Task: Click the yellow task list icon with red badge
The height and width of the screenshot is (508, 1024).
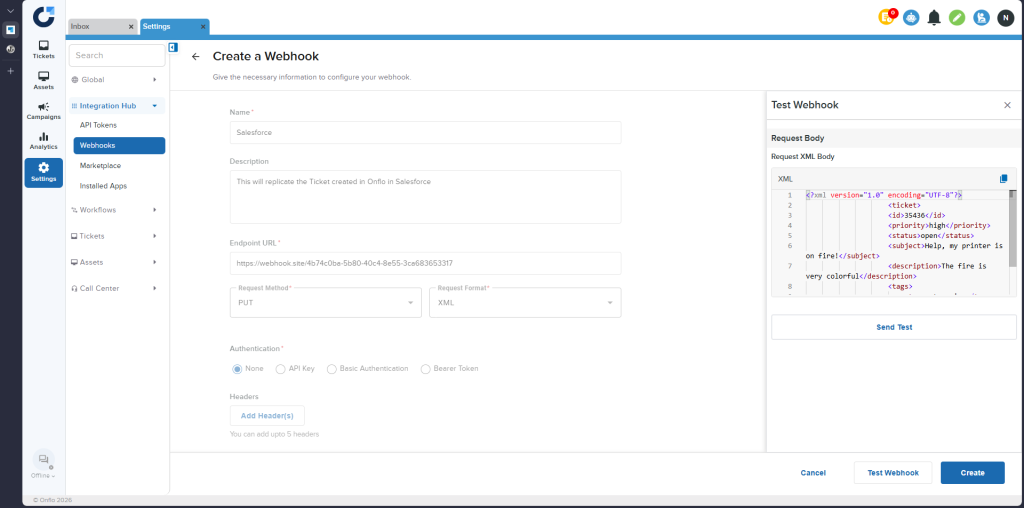Action: pos(887,17)
